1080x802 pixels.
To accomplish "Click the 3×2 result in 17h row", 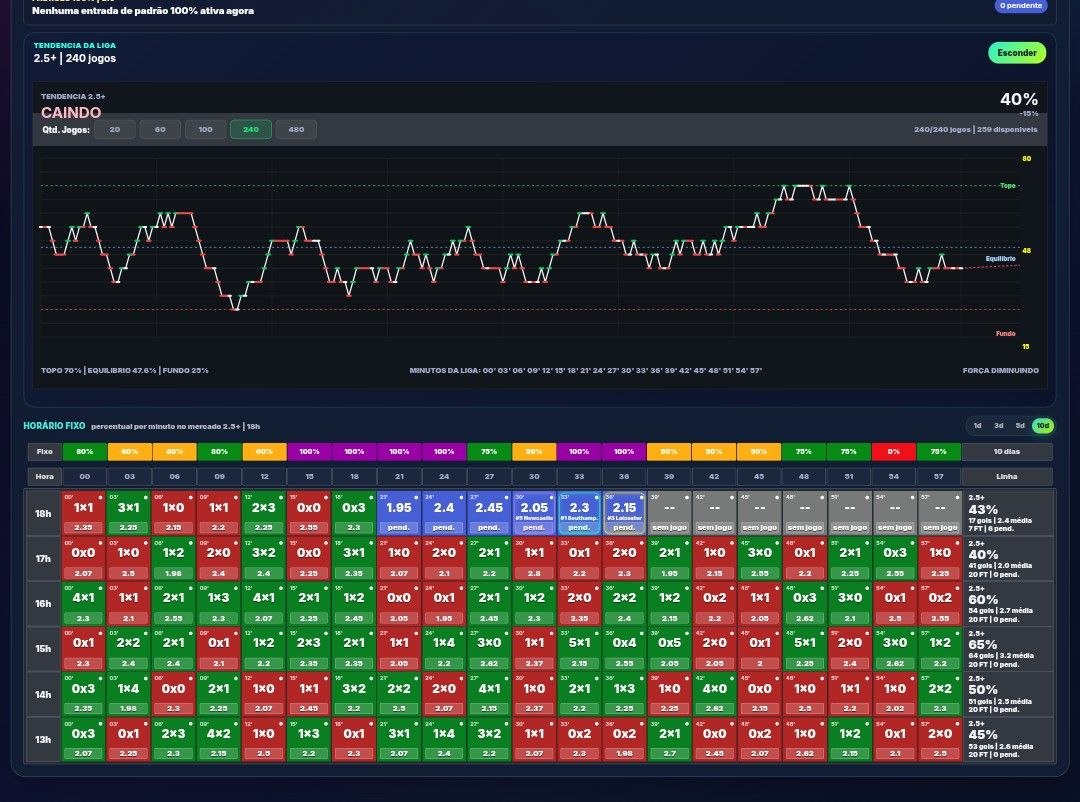I will 264,559.
